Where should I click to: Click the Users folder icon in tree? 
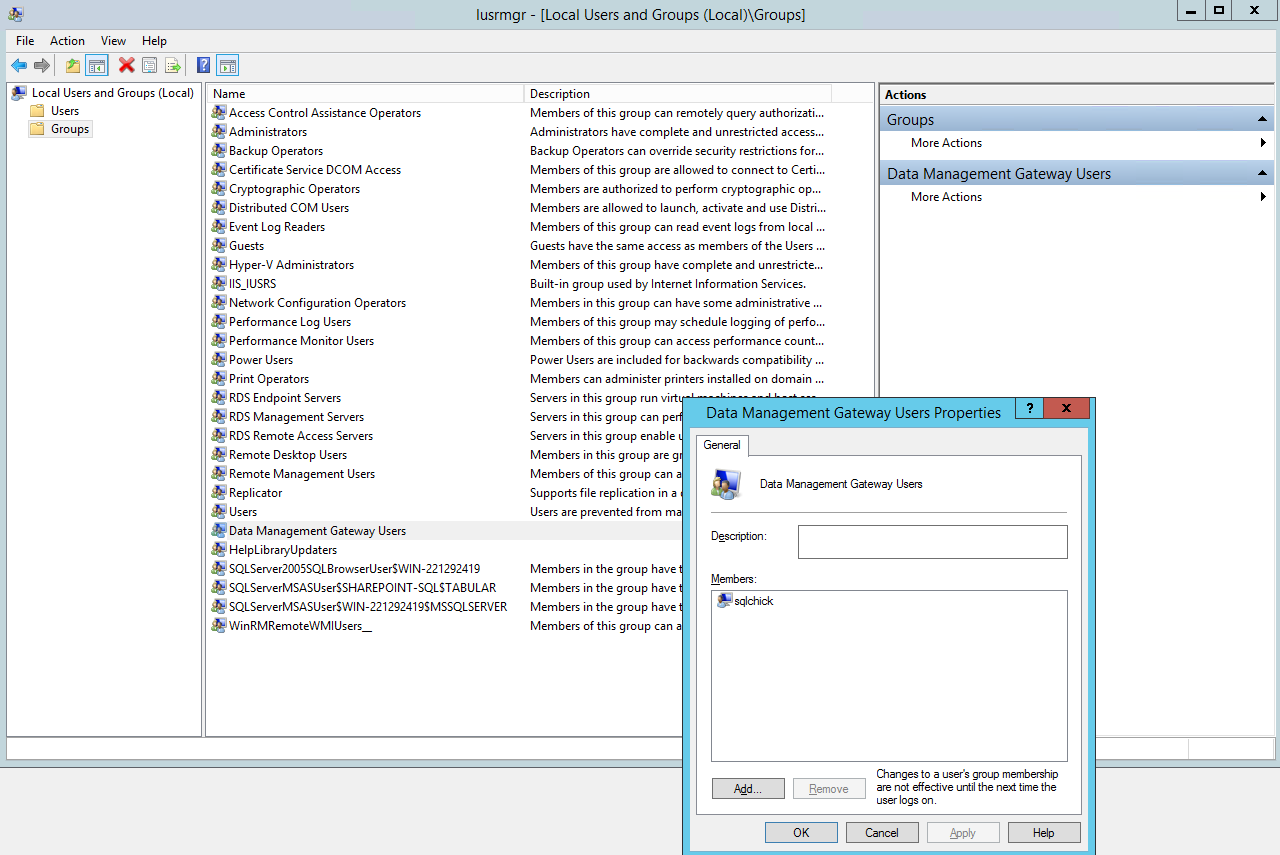(x=37, y=111)
